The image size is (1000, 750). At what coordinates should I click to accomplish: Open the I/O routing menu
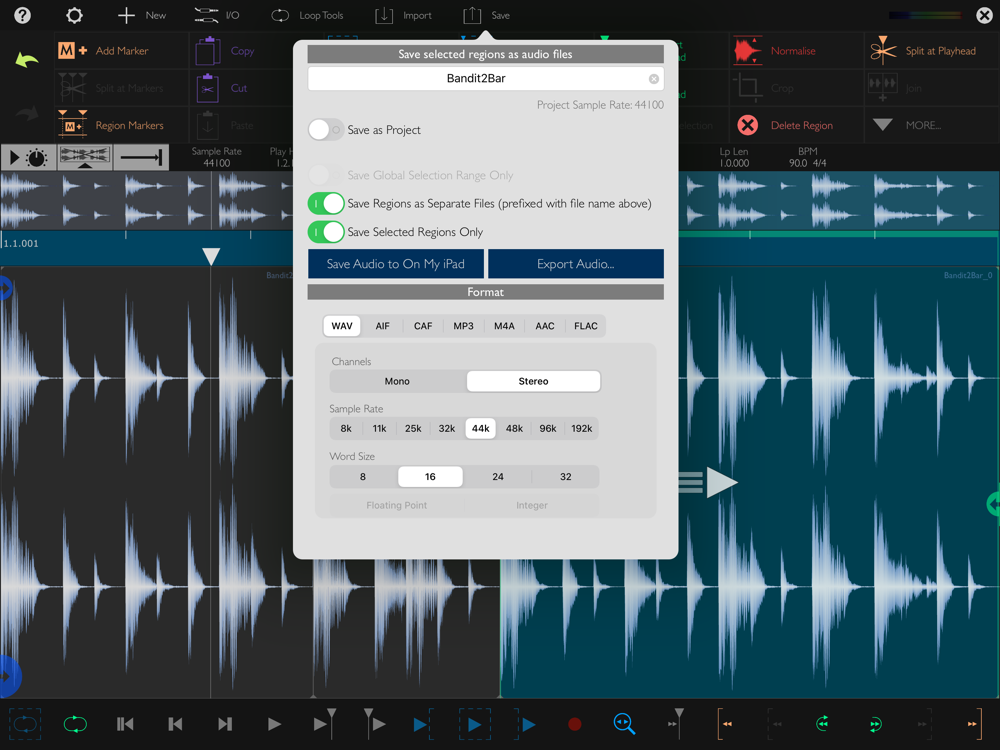[217, 15]
